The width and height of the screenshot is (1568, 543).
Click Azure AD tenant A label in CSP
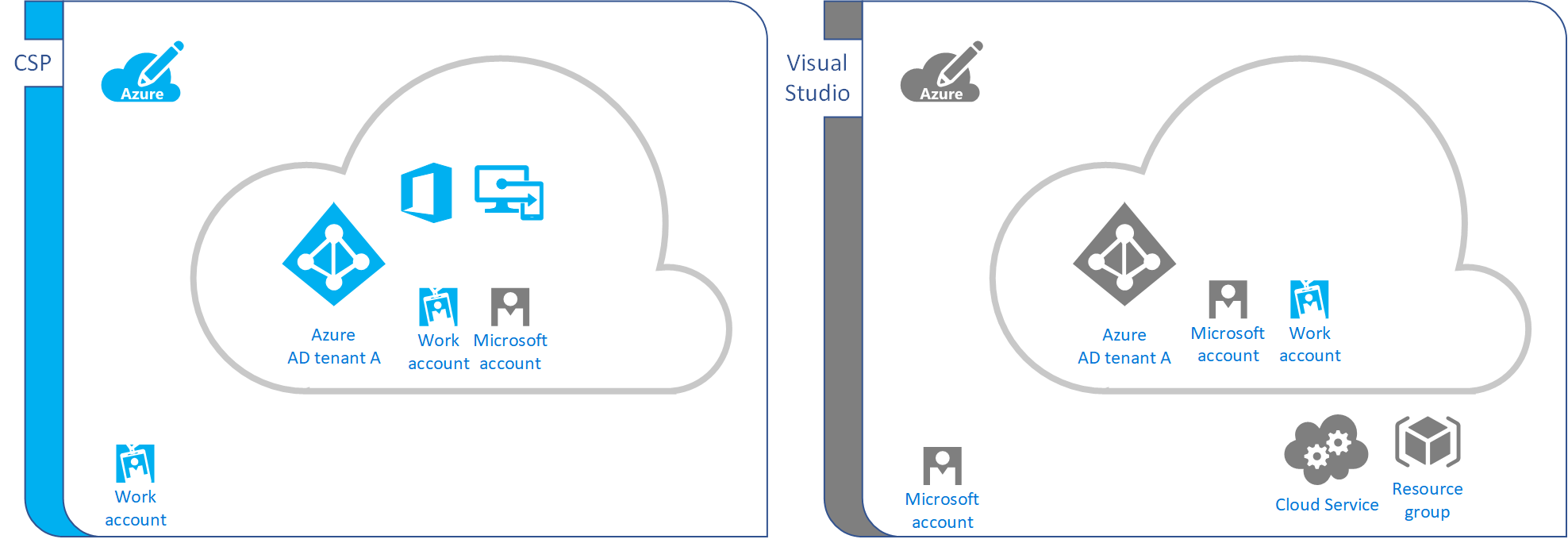(x=333, y=347)
